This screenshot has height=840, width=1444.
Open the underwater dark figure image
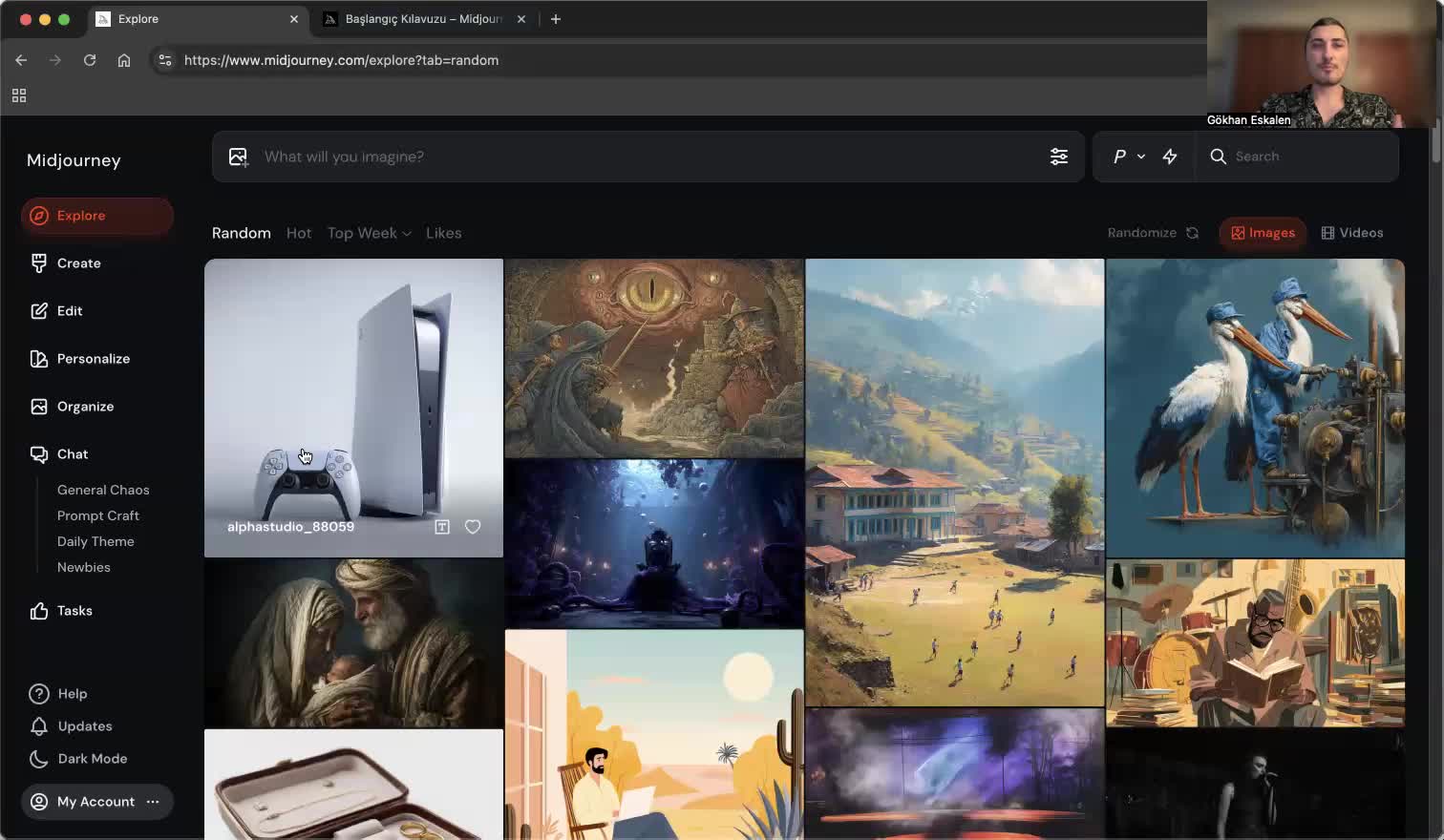[x=654, y=543]
